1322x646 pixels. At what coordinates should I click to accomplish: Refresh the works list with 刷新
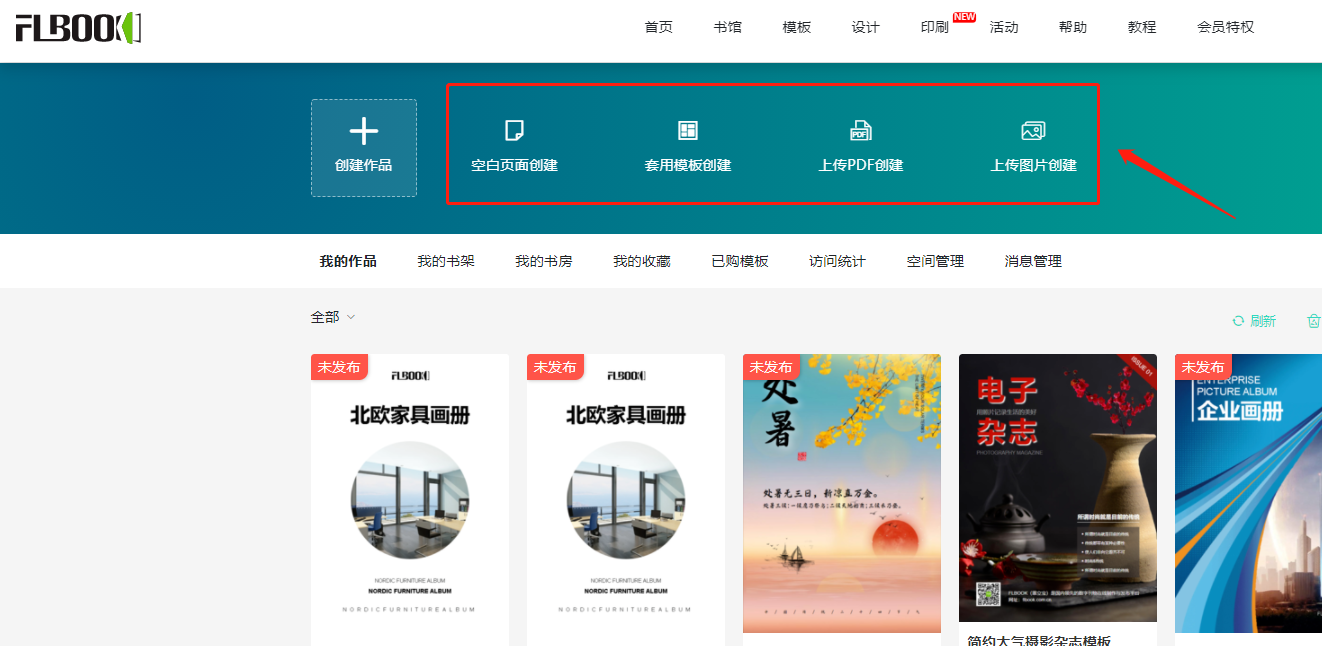pyautogui.click(x=1254, y=321)
